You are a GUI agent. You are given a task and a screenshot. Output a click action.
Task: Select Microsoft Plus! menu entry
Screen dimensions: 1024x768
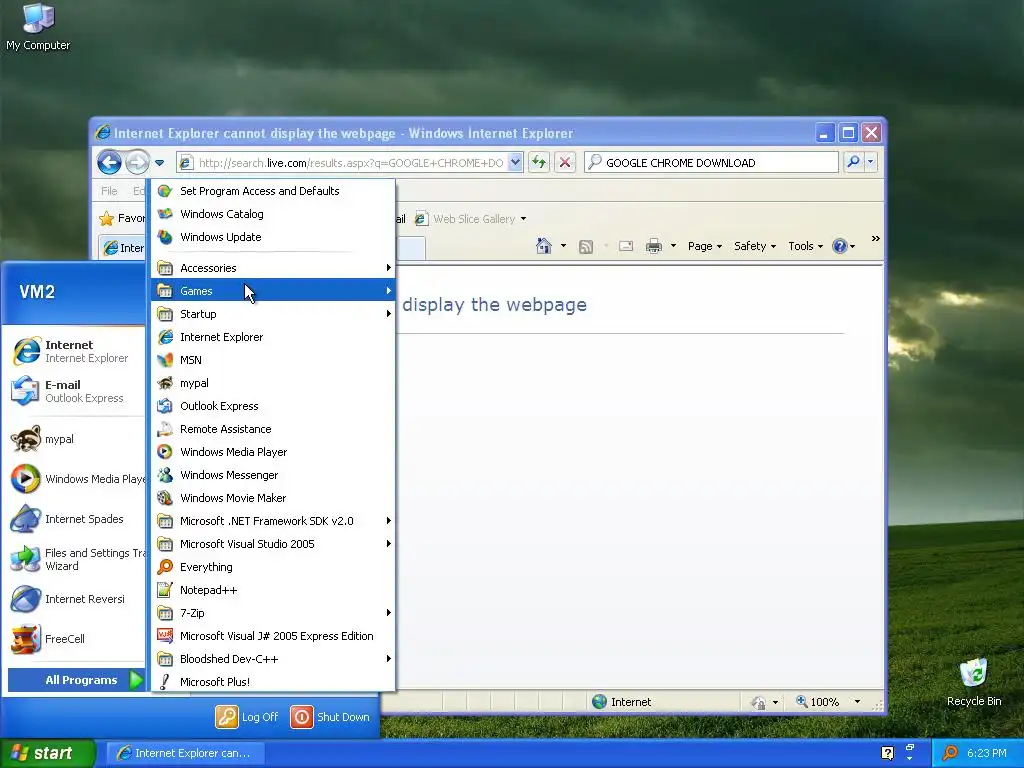point(273,682)
